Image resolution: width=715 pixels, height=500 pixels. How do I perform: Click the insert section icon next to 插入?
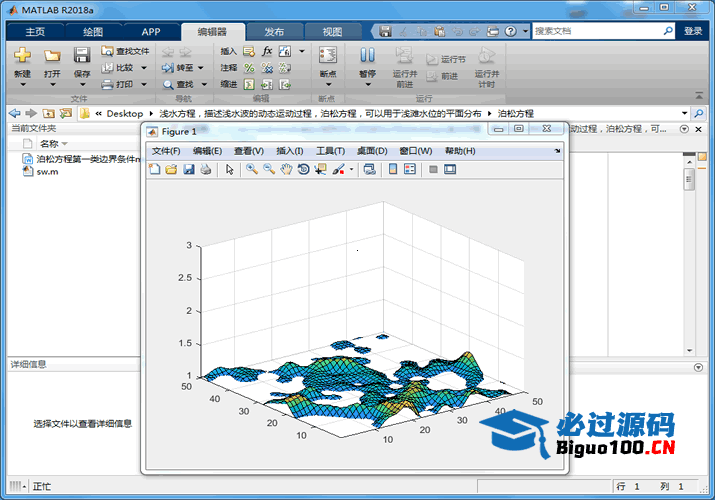pyautogui.click(x=249, y=51)
